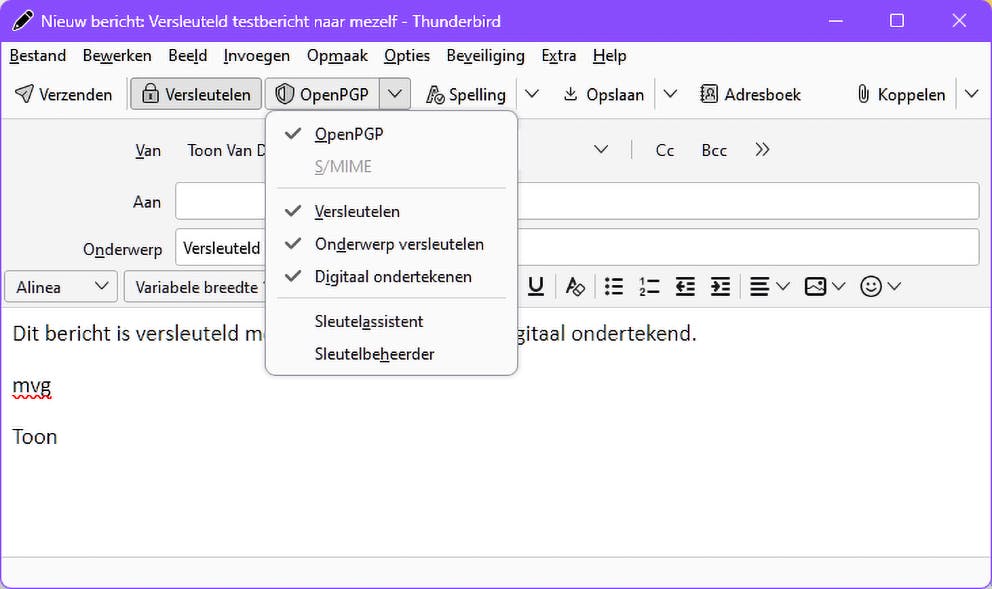Open the Adresboek
The image size is (992, 589).
click(x=750, y=94)
